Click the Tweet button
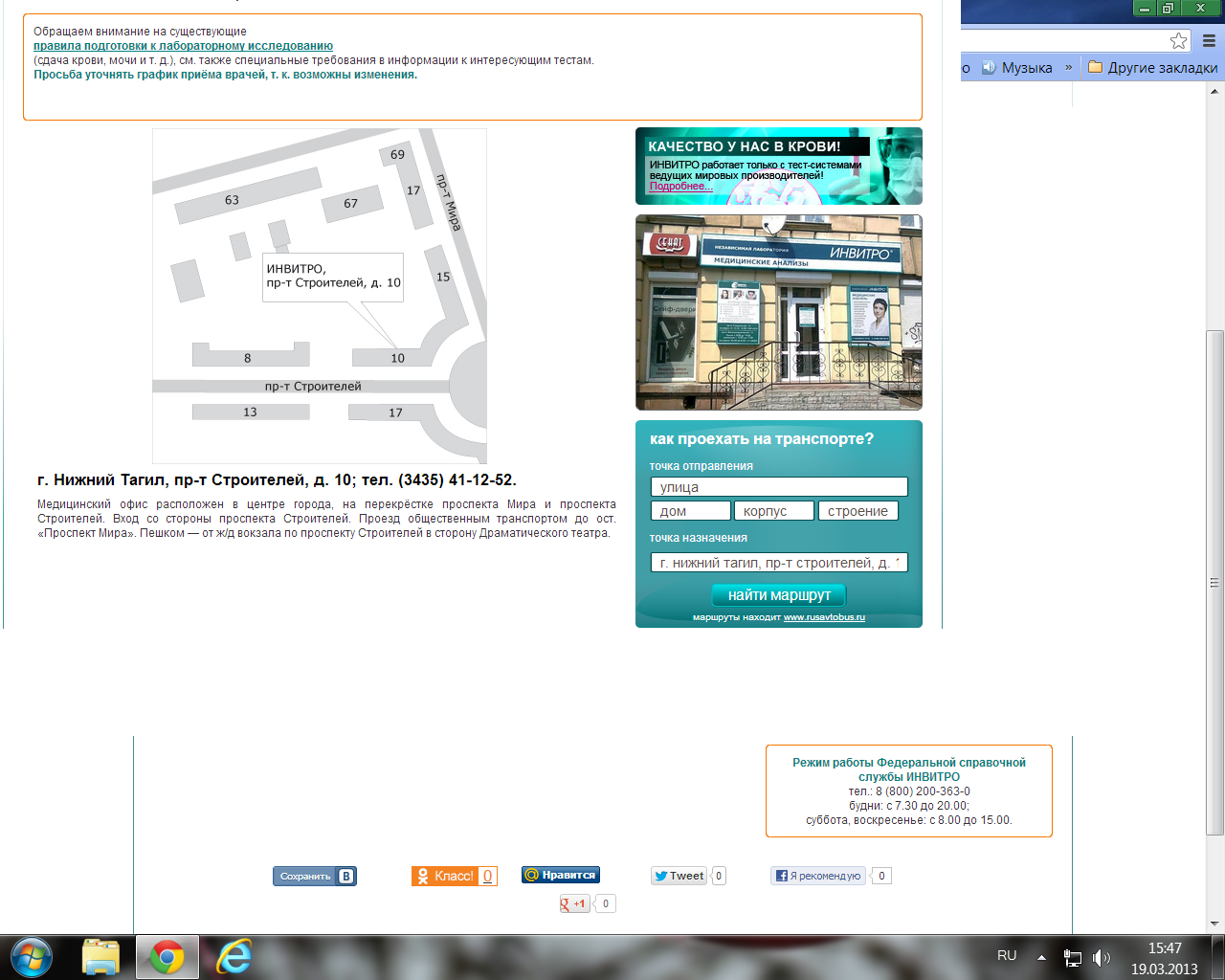Image resolution: width=1225 pixels, height=980 pixels. pyautogui.click(x=679, y=876)
